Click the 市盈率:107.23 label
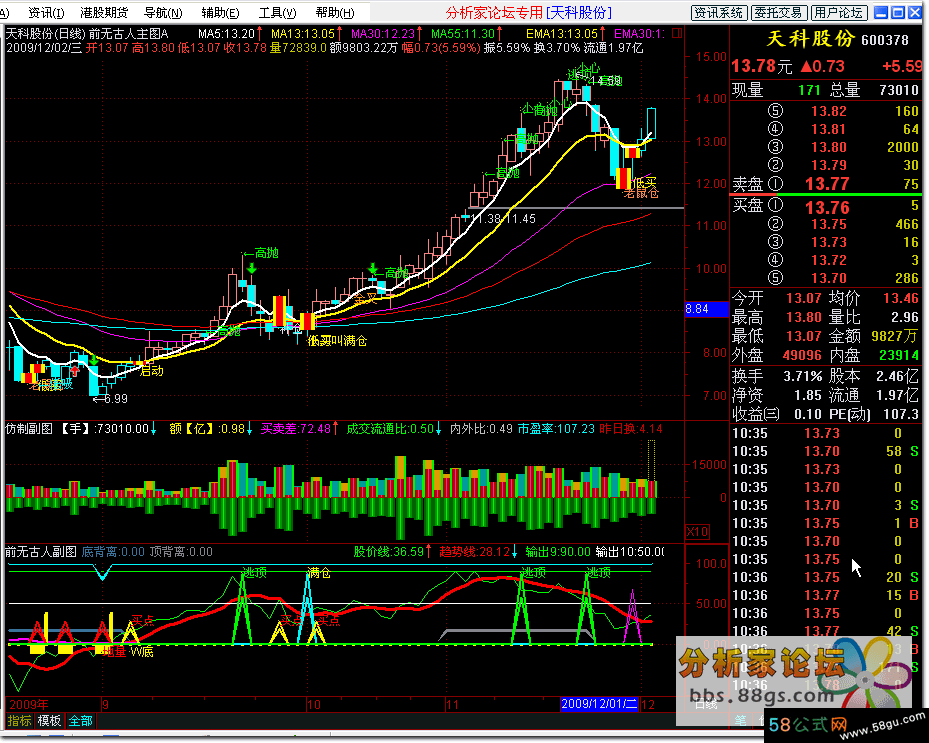This screenshot has width=929, height=743. (556, 428)
